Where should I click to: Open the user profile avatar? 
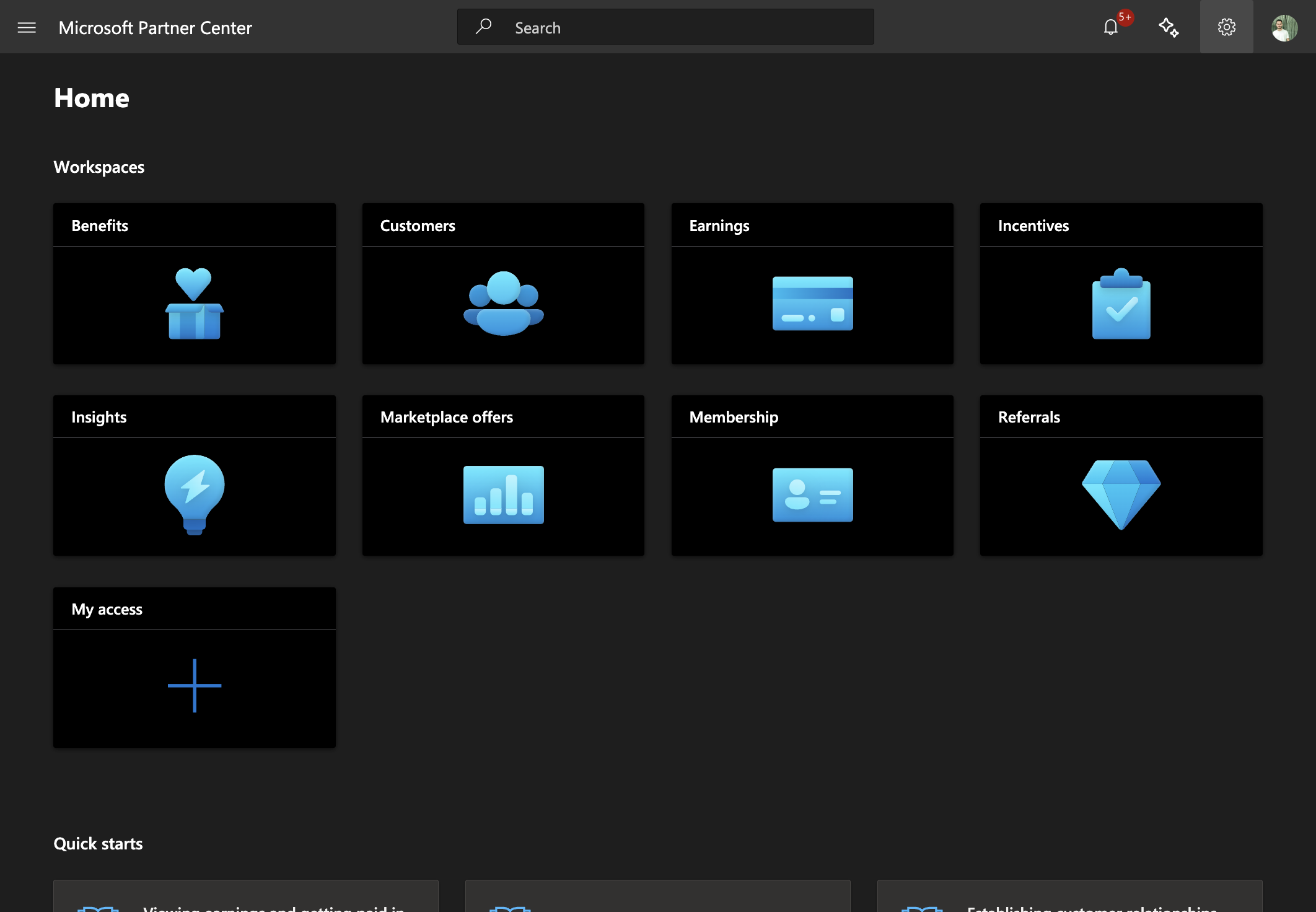click(x=1284, y=28)
